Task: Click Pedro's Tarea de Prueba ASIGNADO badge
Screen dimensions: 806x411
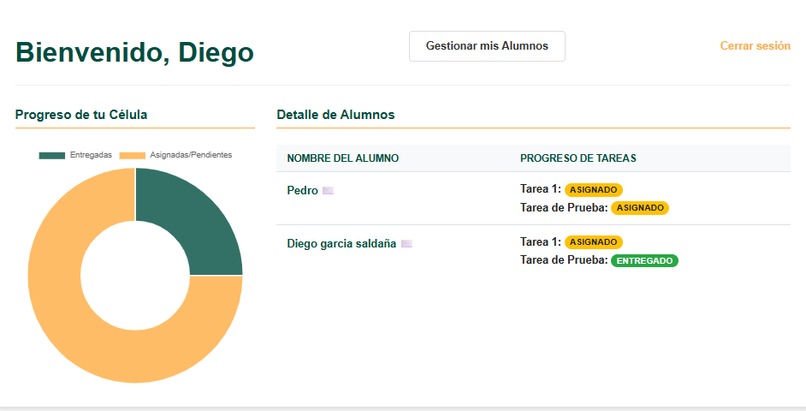Action: point(639,208)
